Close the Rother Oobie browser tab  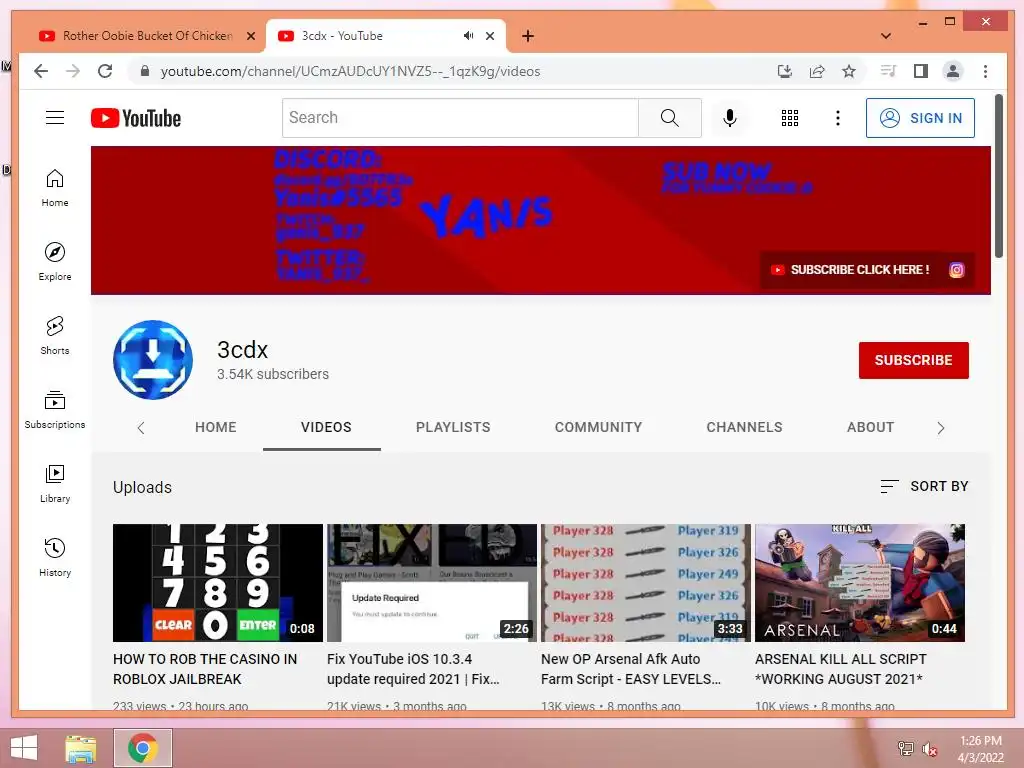tap(251, 36)
